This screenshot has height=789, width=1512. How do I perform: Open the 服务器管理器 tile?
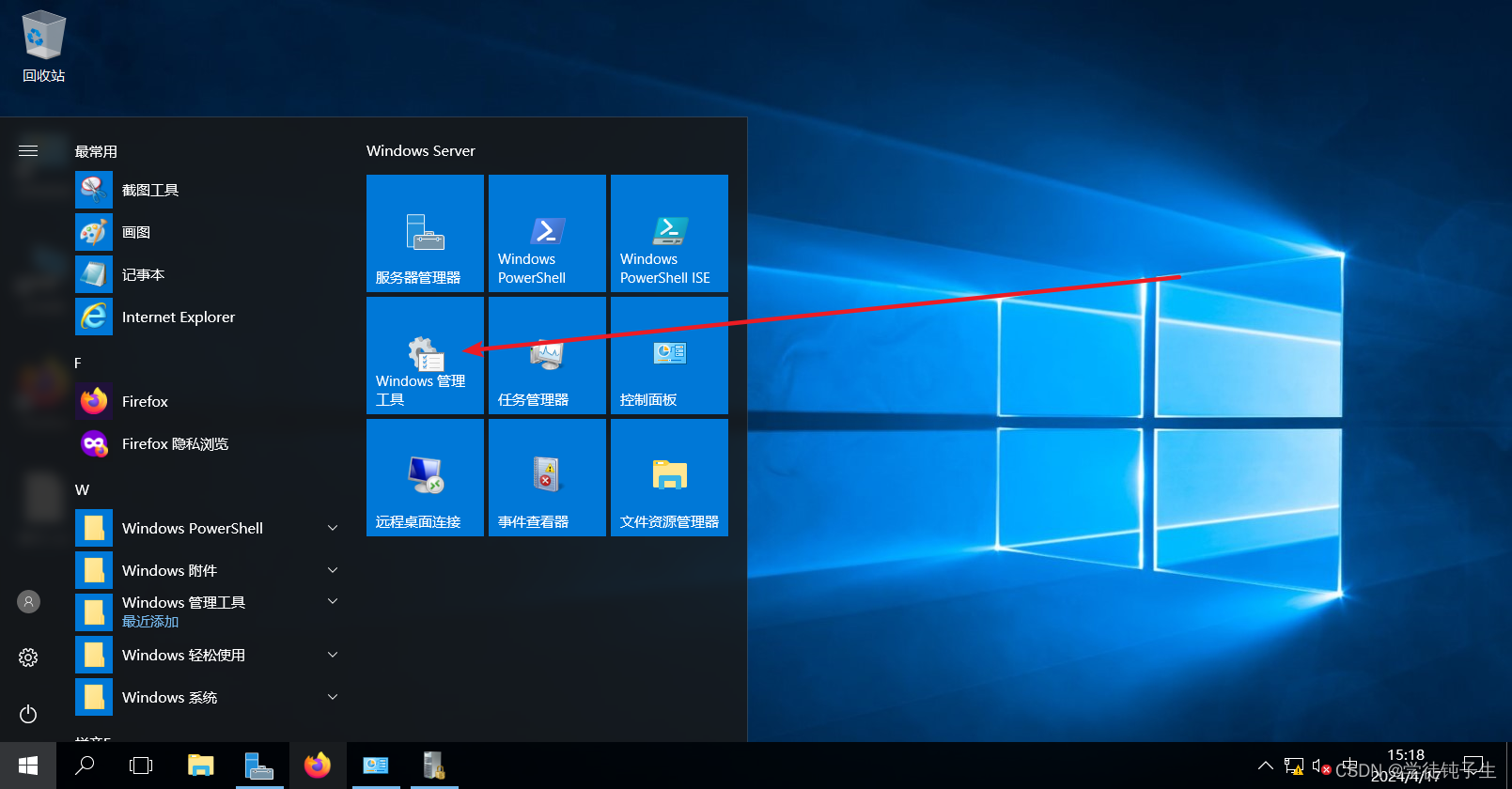[425, 233]
